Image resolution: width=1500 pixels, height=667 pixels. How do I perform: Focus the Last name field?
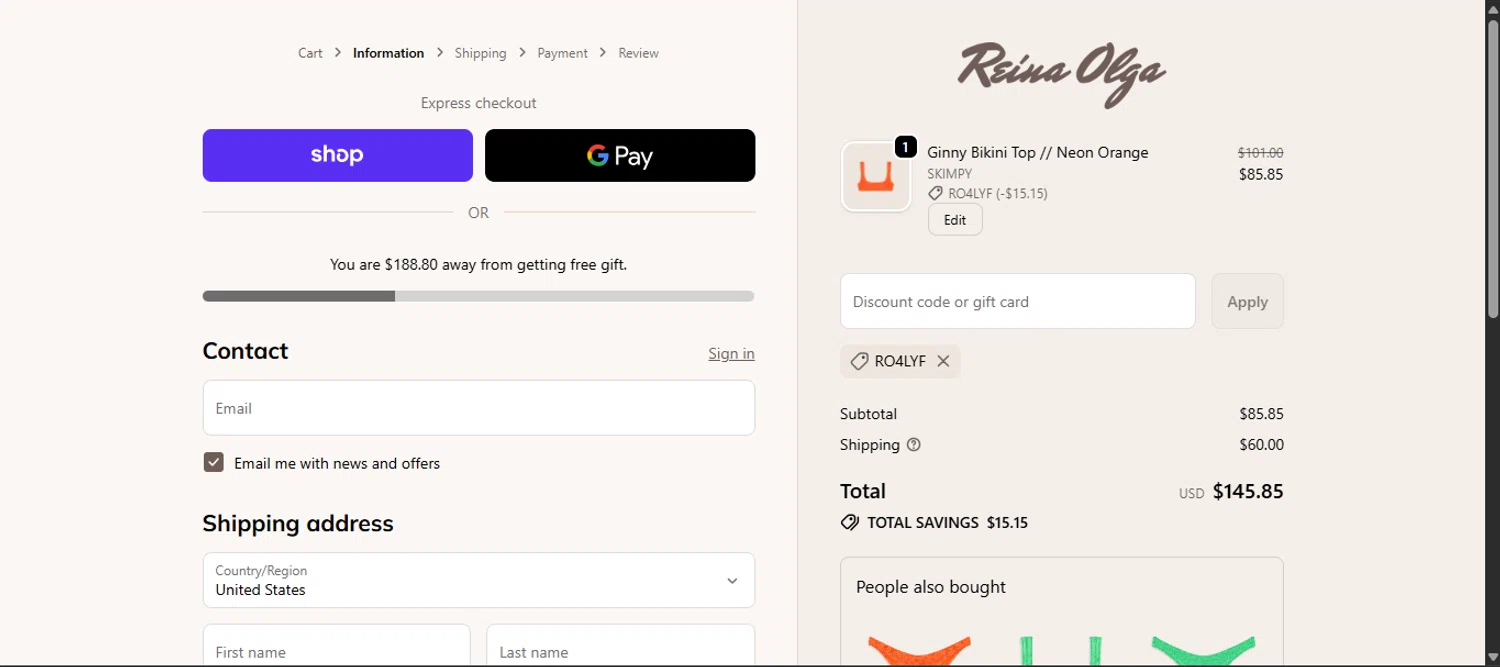tap(620, 646)
